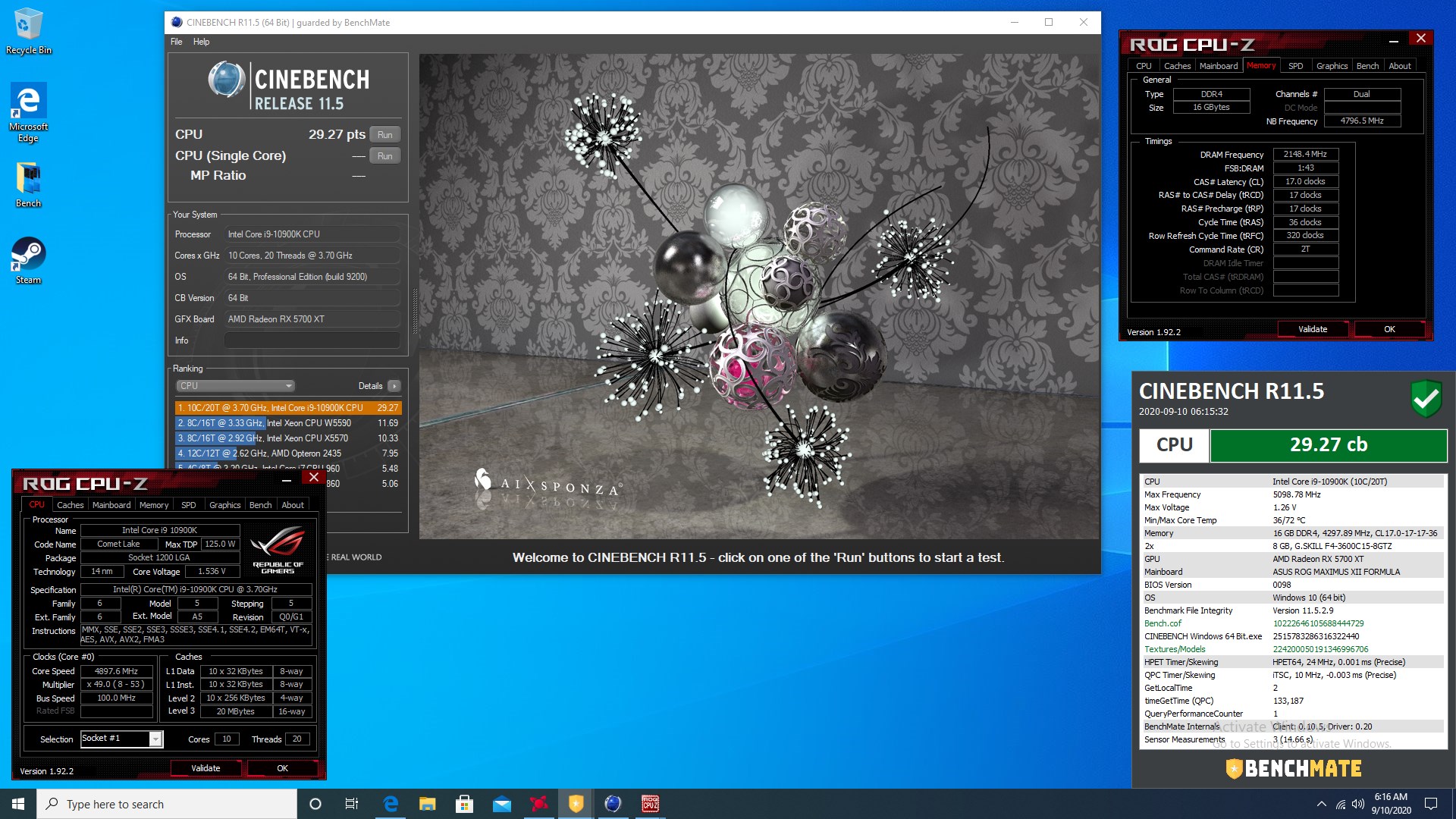Switch to Mainboard tab in bottom CPU-Z

pos(111,505)
